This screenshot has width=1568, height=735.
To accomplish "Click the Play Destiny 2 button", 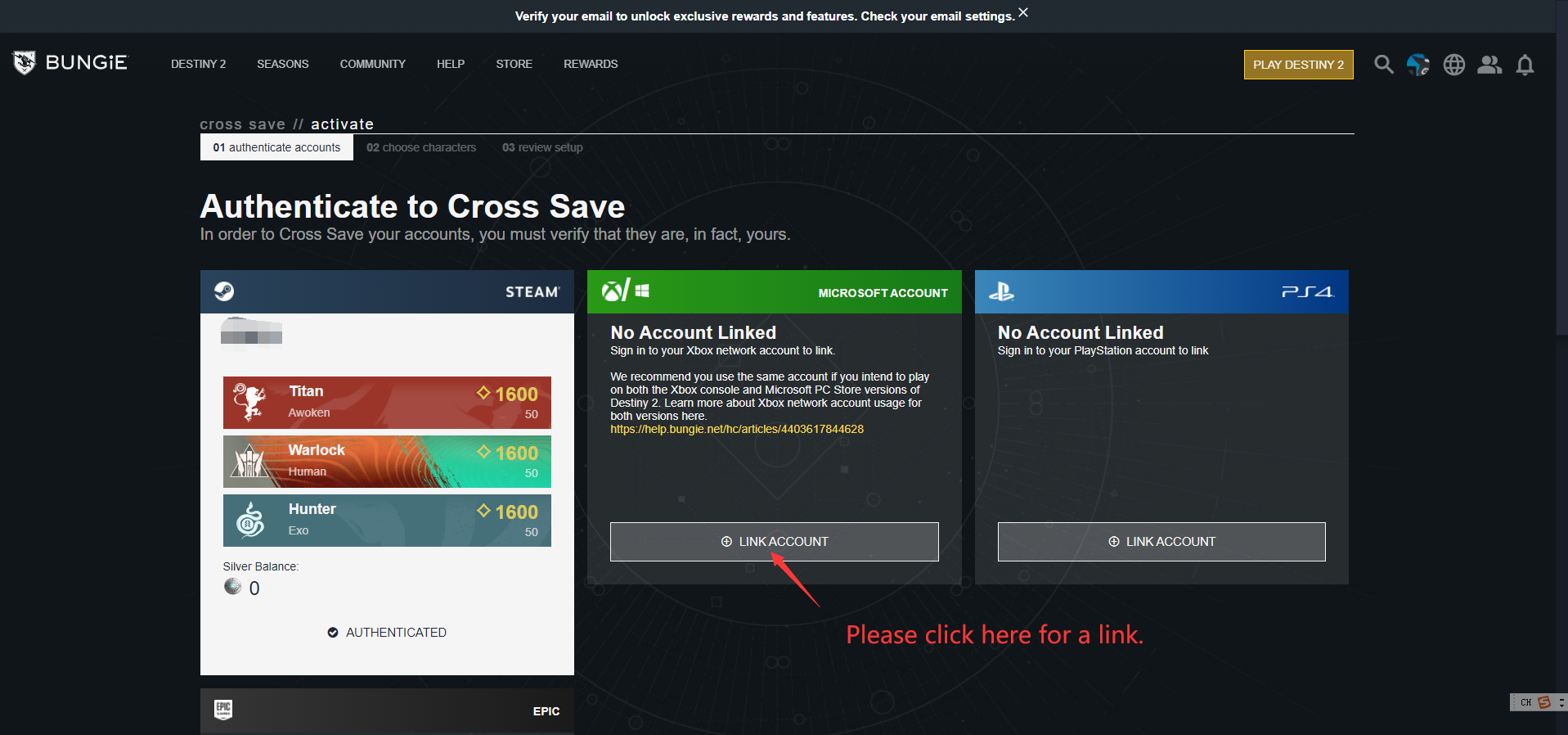I will pyautogui.click(x=1299, y=65).
